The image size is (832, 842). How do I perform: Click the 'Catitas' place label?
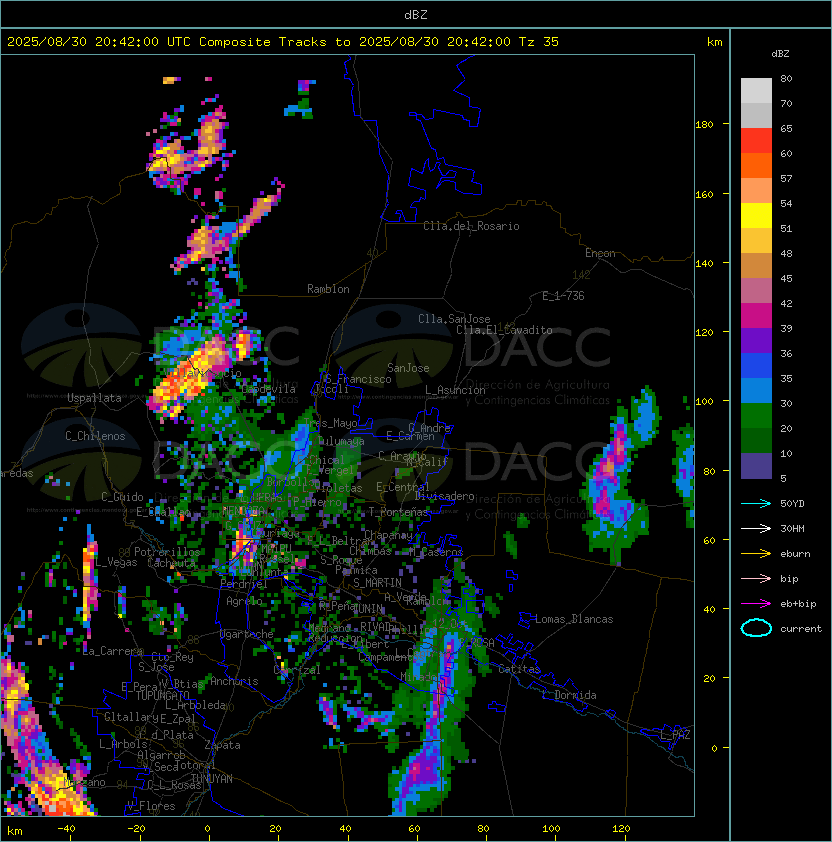click(x=519, y=669)
